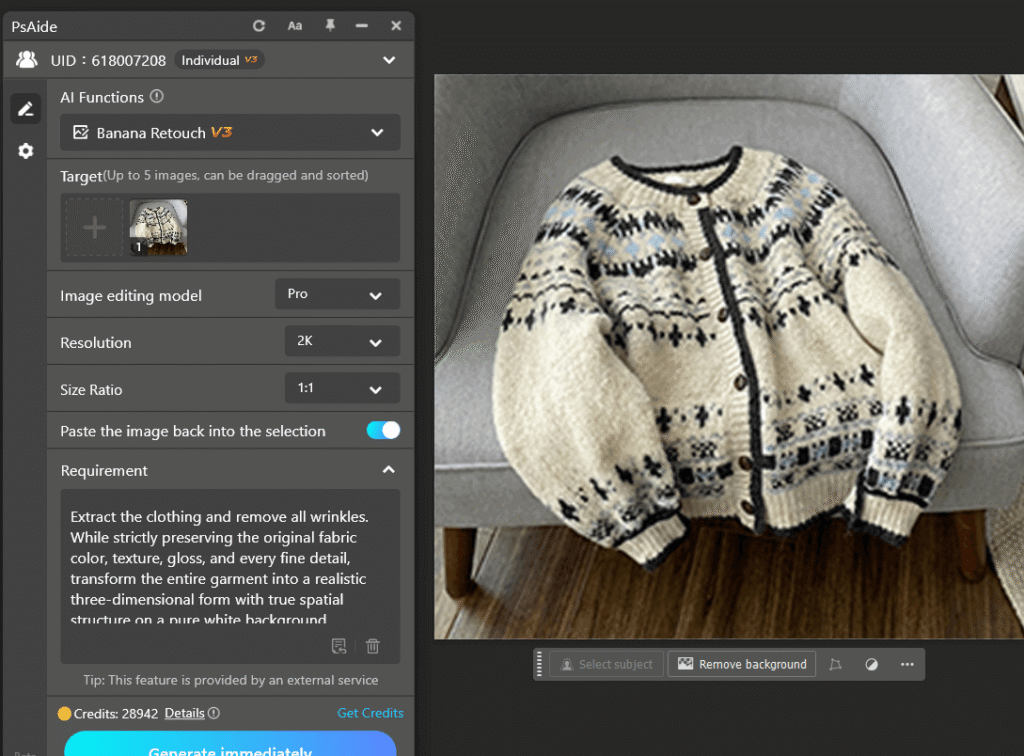Open the prompt template icon beside the trash
1024x756 pixels.
coord(339,646)
